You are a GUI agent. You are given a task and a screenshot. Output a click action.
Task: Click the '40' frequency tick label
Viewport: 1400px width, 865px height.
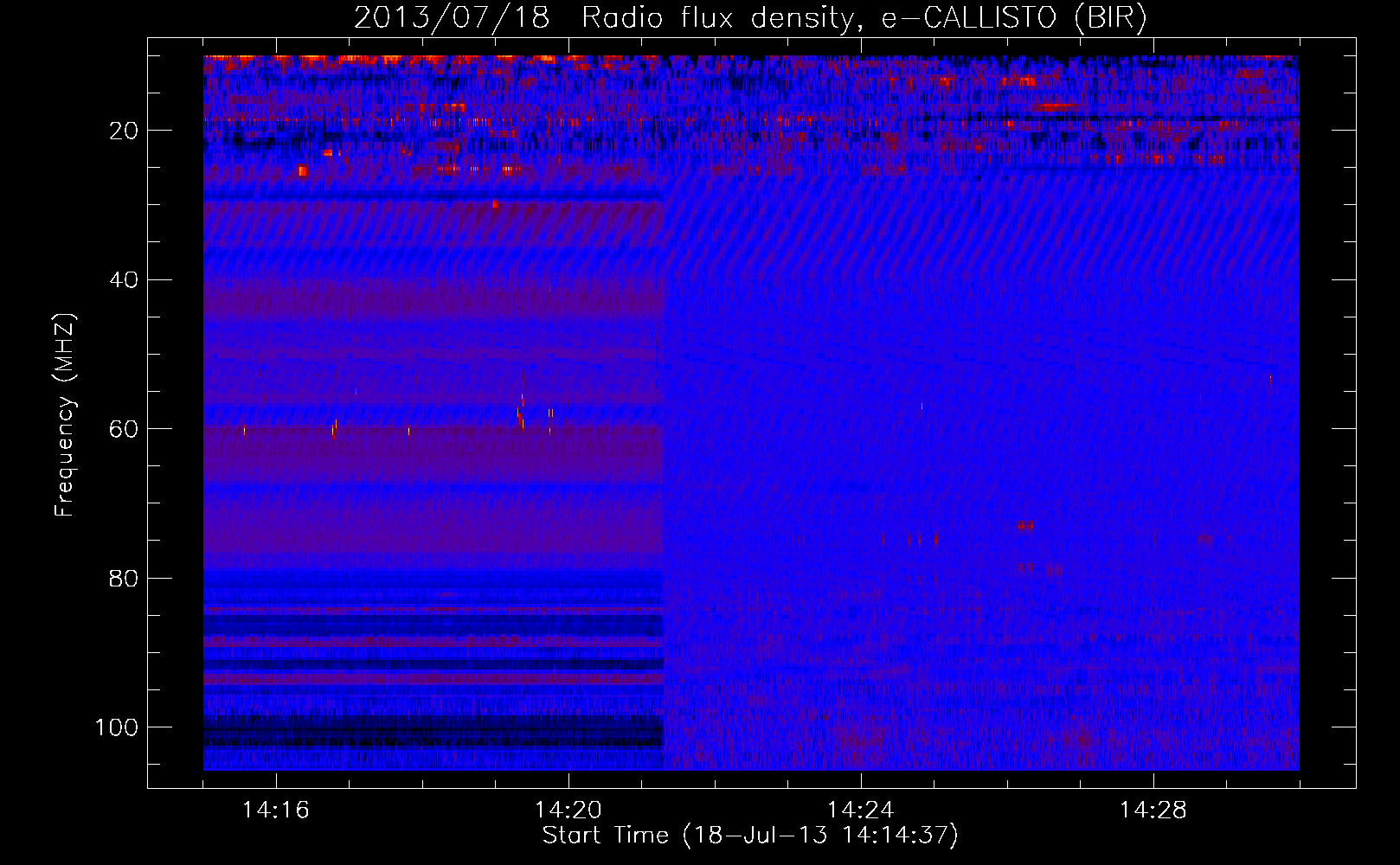124,280
